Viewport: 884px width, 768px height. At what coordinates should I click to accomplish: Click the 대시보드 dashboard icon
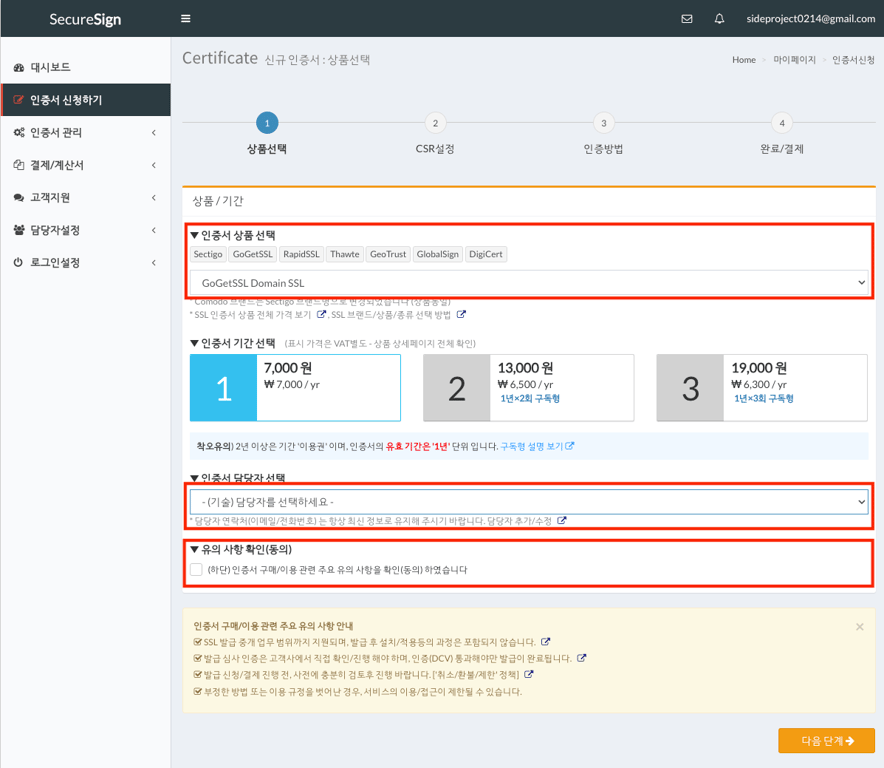click(19, 68)
